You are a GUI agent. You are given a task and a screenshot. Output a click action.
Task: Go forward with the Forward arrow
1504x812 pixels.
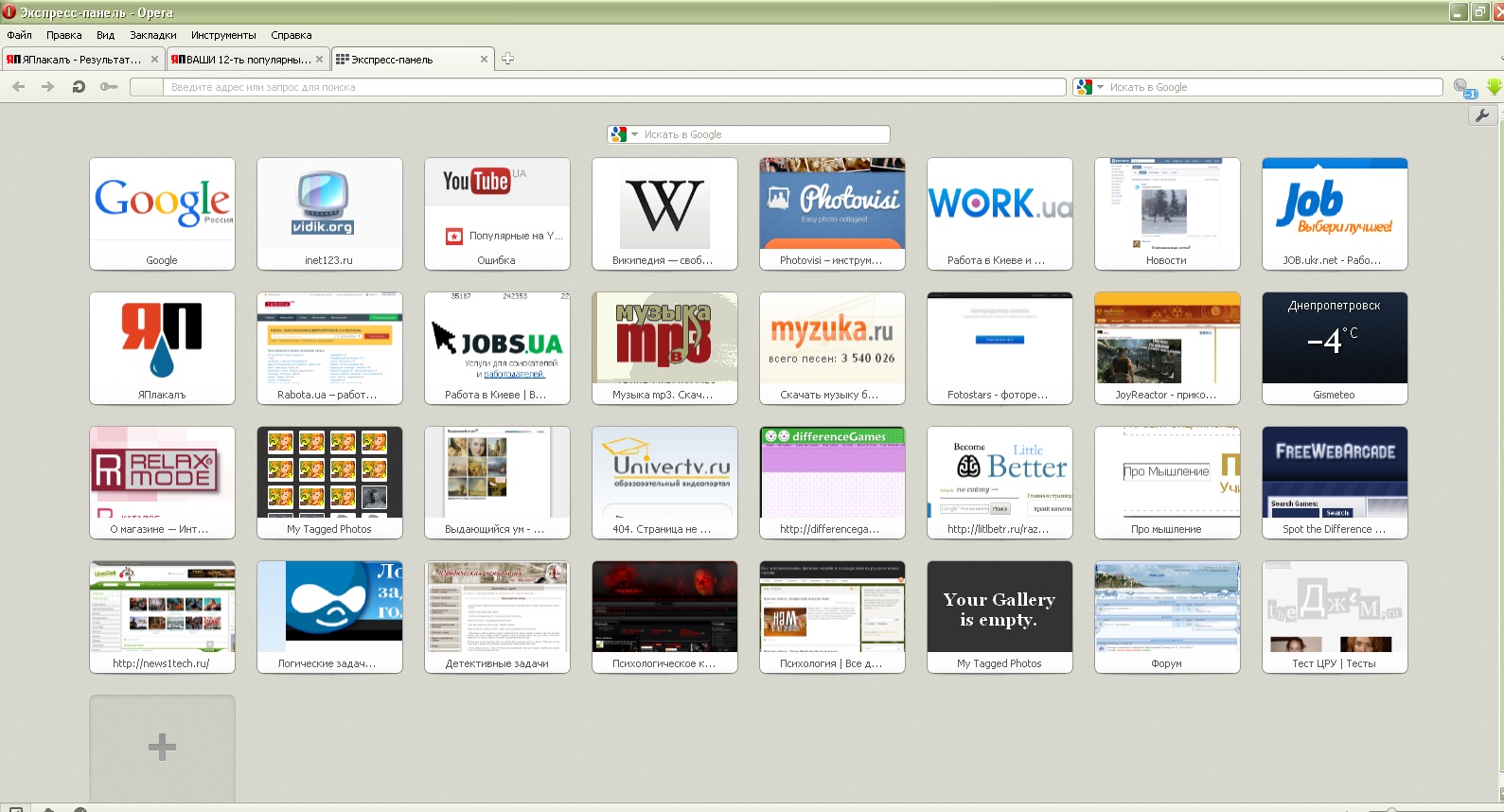[x=48, y=87]
